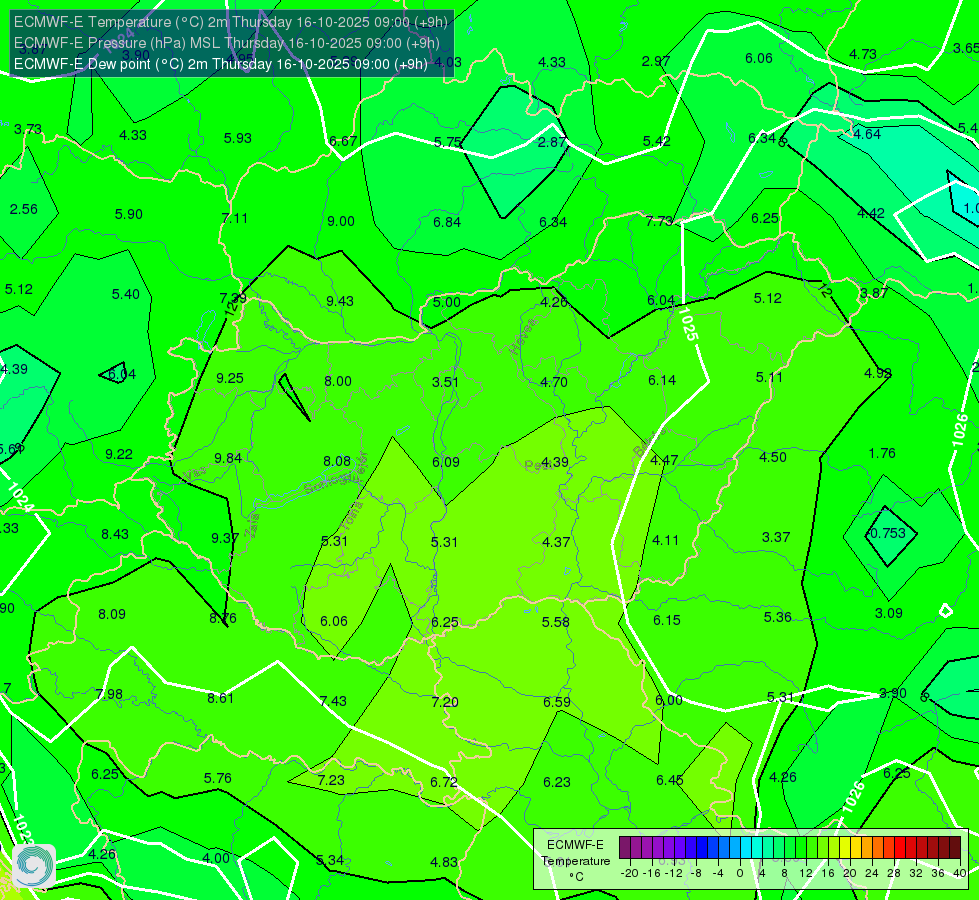This screenshot has width=979, height=900.
Task: Click the 6.45 dew point value
Action: tap(670, 780)
